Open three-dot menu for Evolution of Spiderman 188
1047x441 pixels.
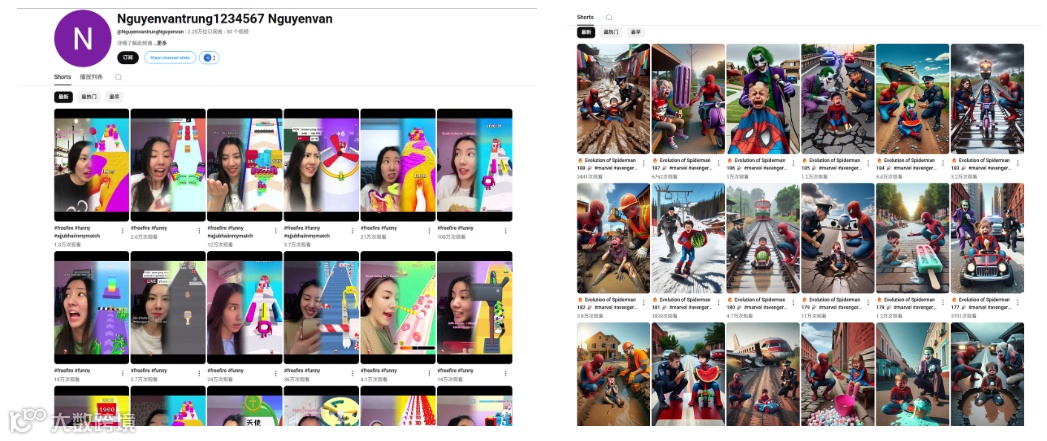point(644,162)
